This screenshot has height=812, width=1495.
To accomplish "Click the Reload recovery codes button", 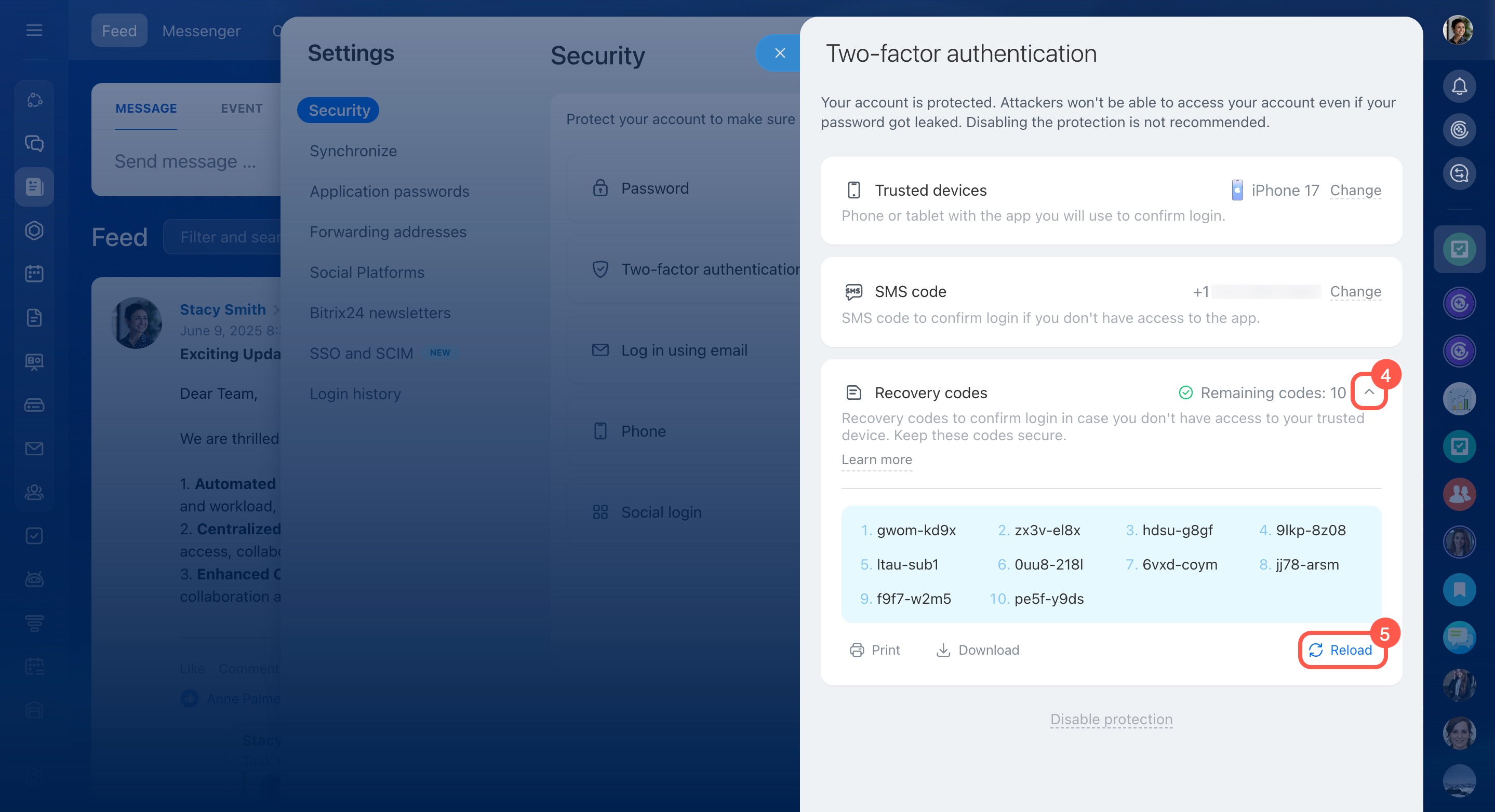I will coord(1341,650).
